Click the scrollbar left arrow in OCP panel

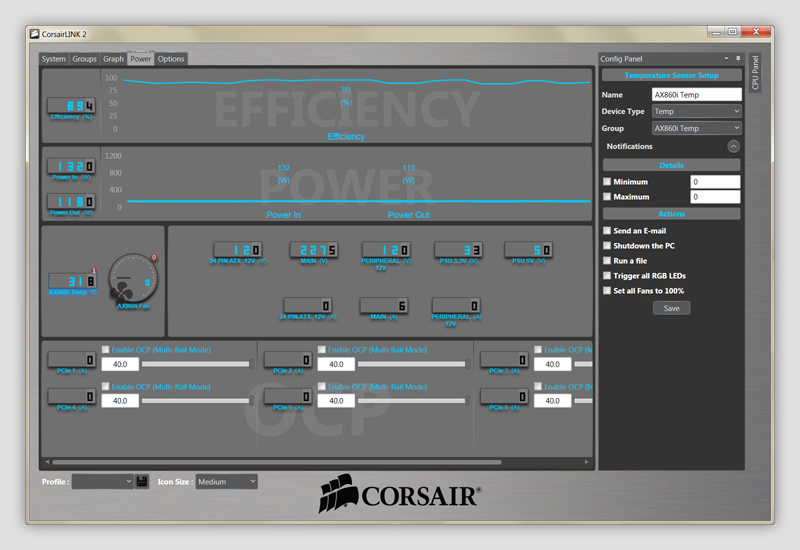(x=47, y=462)
